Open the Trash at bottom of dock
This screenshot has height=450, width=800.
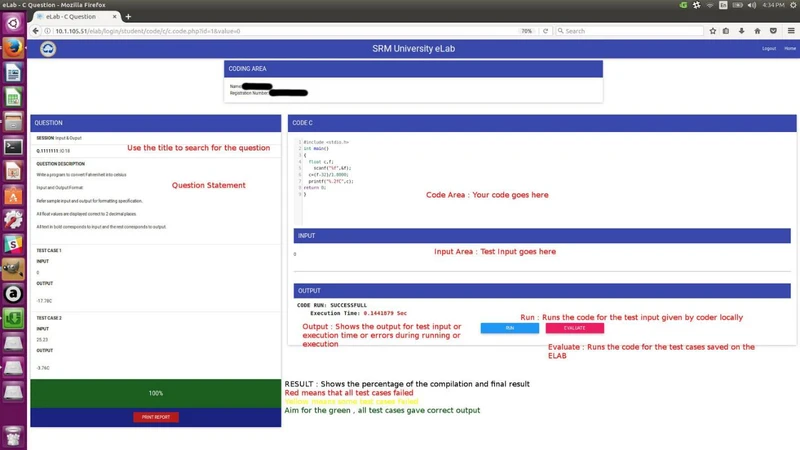coord(13,435)
